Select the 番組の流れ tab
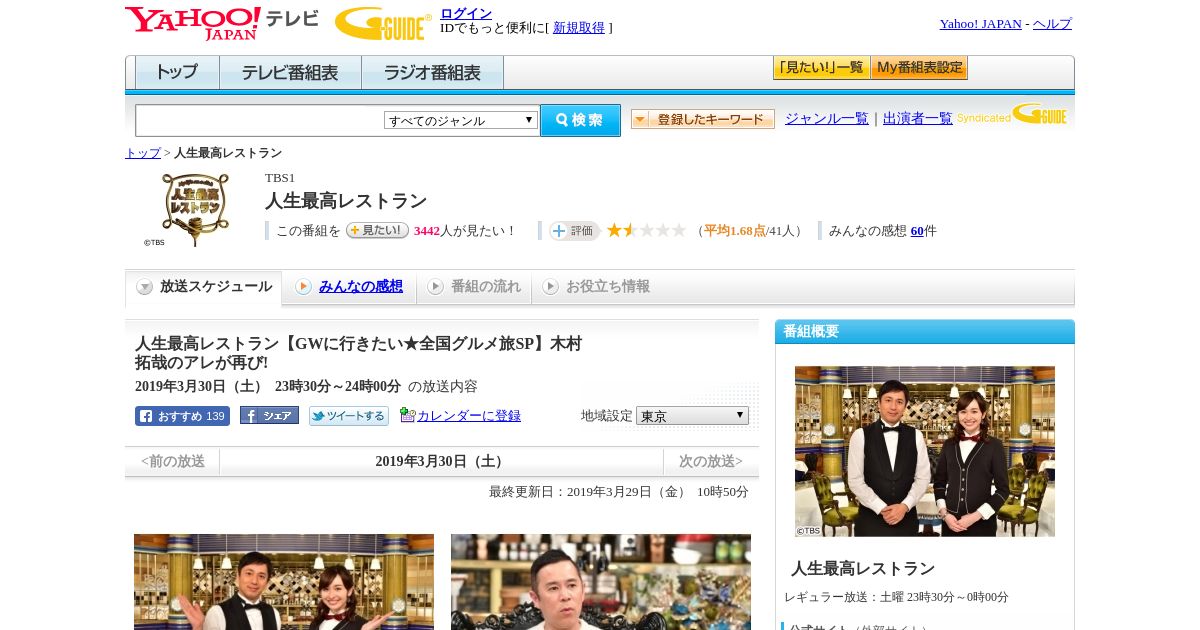 [x=474, y=287]
